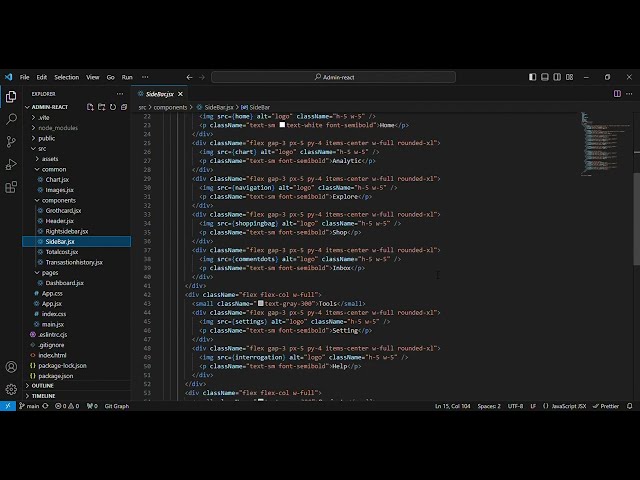Toggle the secondary side bar layout
This screenshot has height=480, width=640.
[x=557, y=77]
